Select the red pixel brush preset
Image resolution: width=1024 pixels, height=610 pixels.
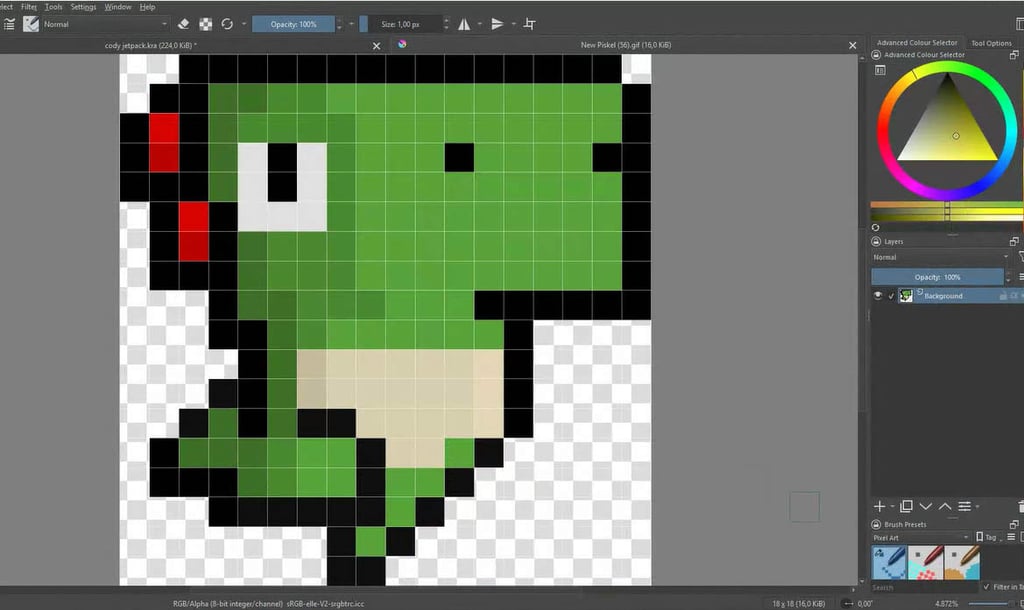coord(925,563)
